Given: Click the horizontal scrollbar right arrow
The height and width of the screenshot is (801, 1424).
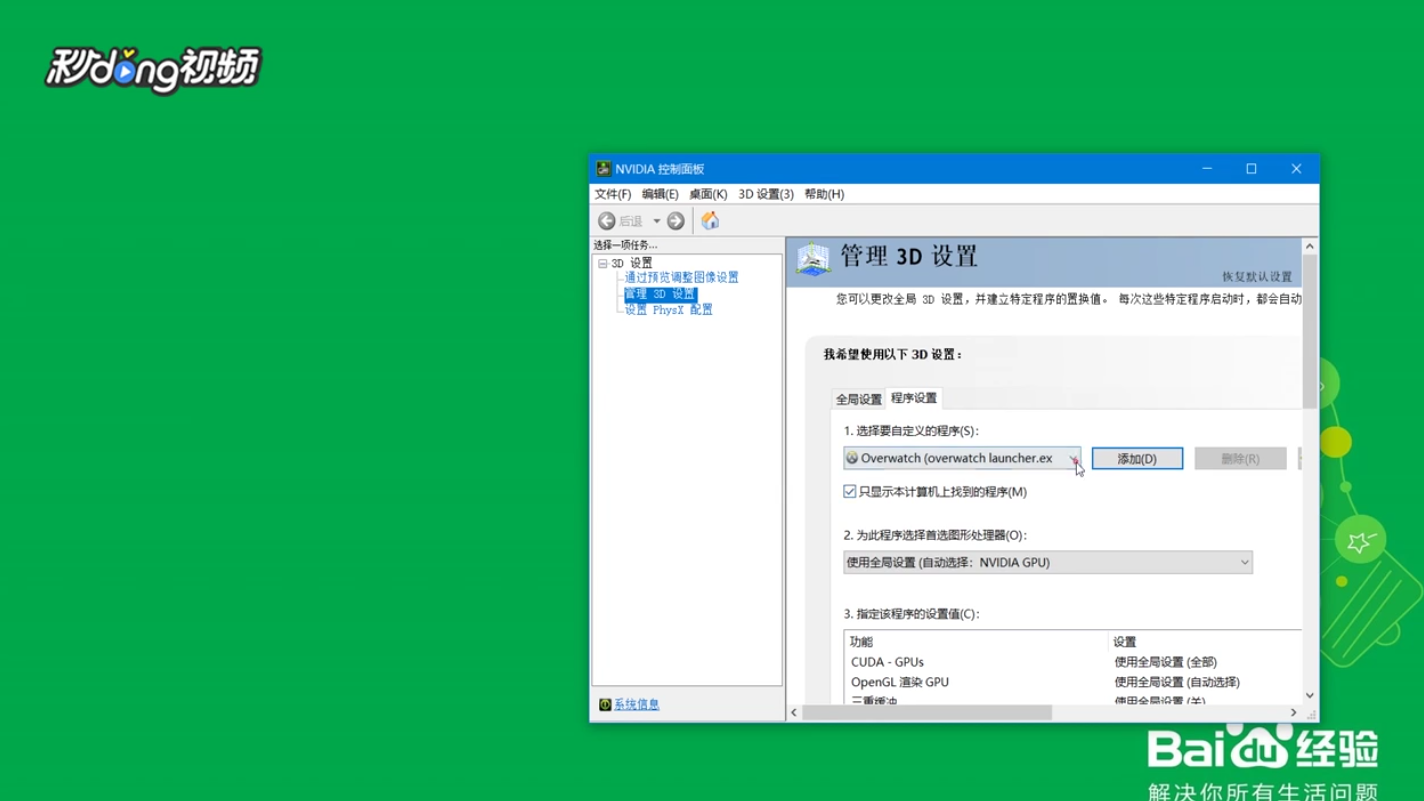Looking at the screenshot, I should click(x=1294, y=713).
